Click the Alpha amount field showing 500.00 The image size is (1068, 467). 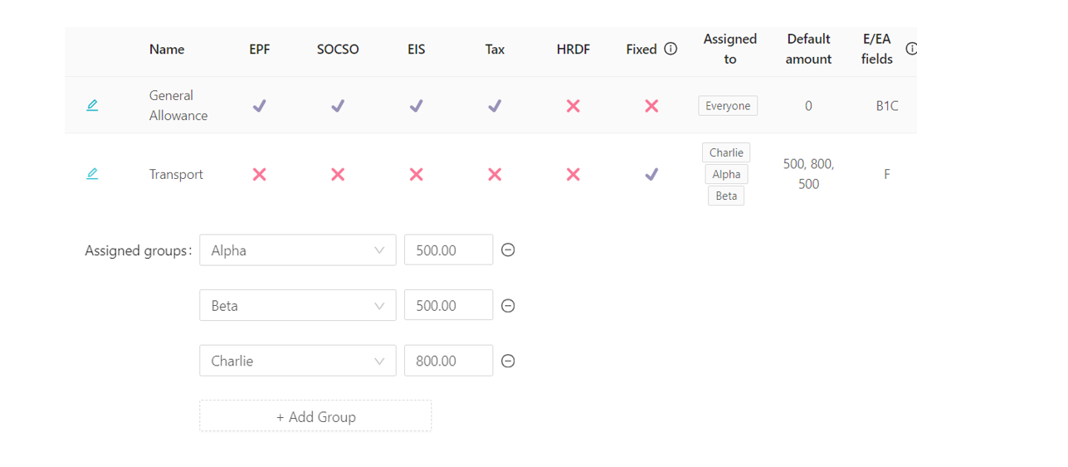(x=447, y=250)
